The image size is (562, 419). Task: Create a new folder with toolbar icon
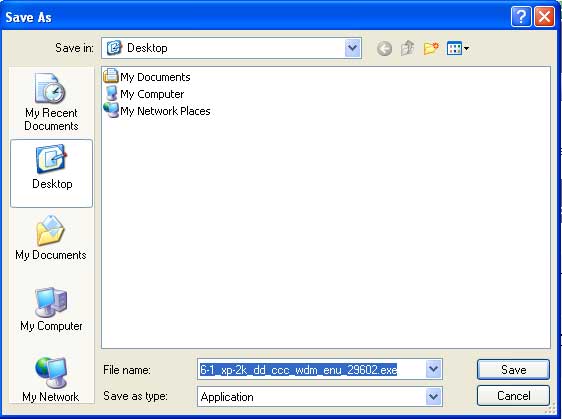431,48
